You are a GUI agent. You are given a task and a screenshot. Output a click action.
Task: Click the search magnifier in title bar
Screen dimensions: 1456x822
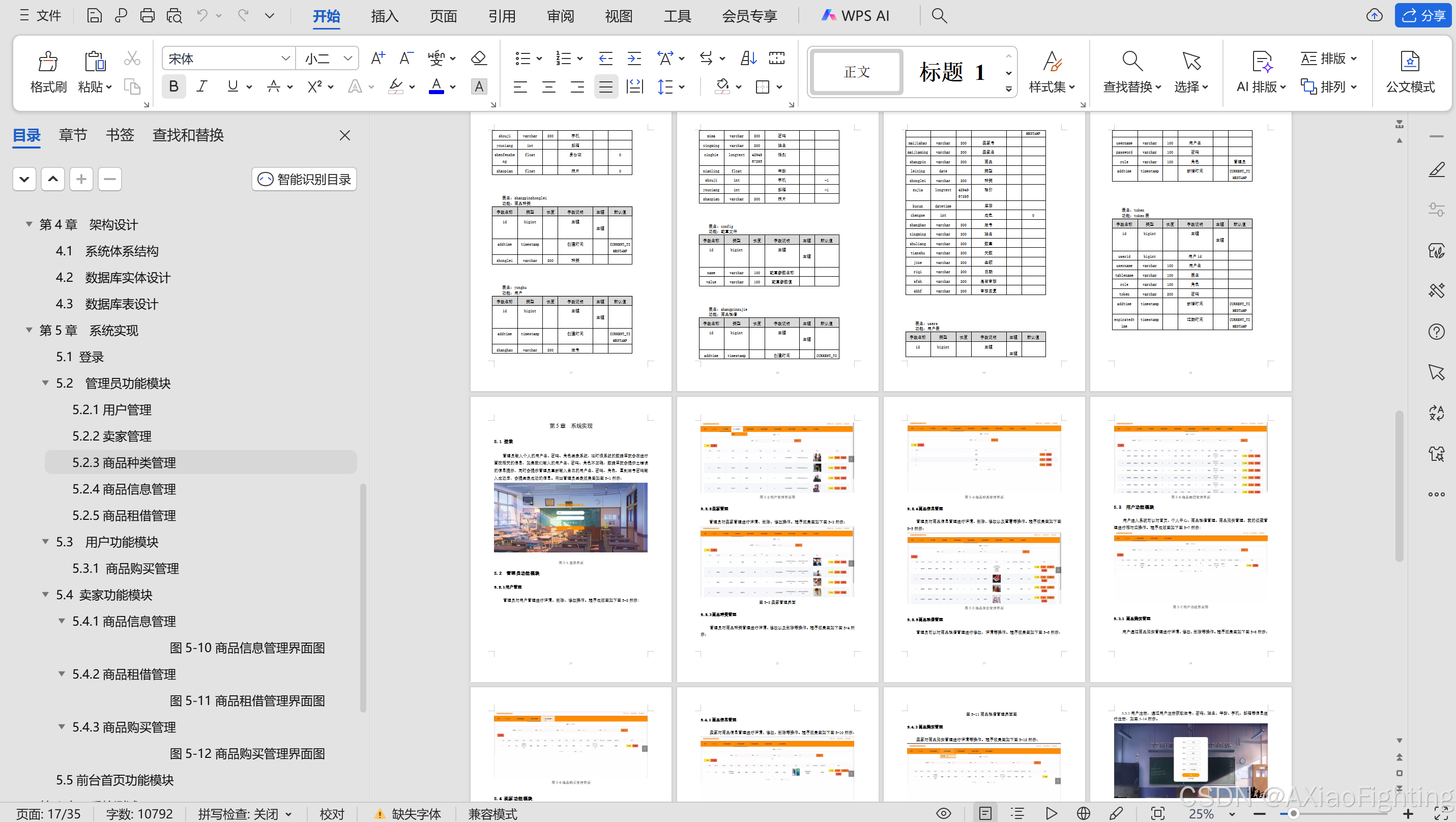(x=939, y=16)
